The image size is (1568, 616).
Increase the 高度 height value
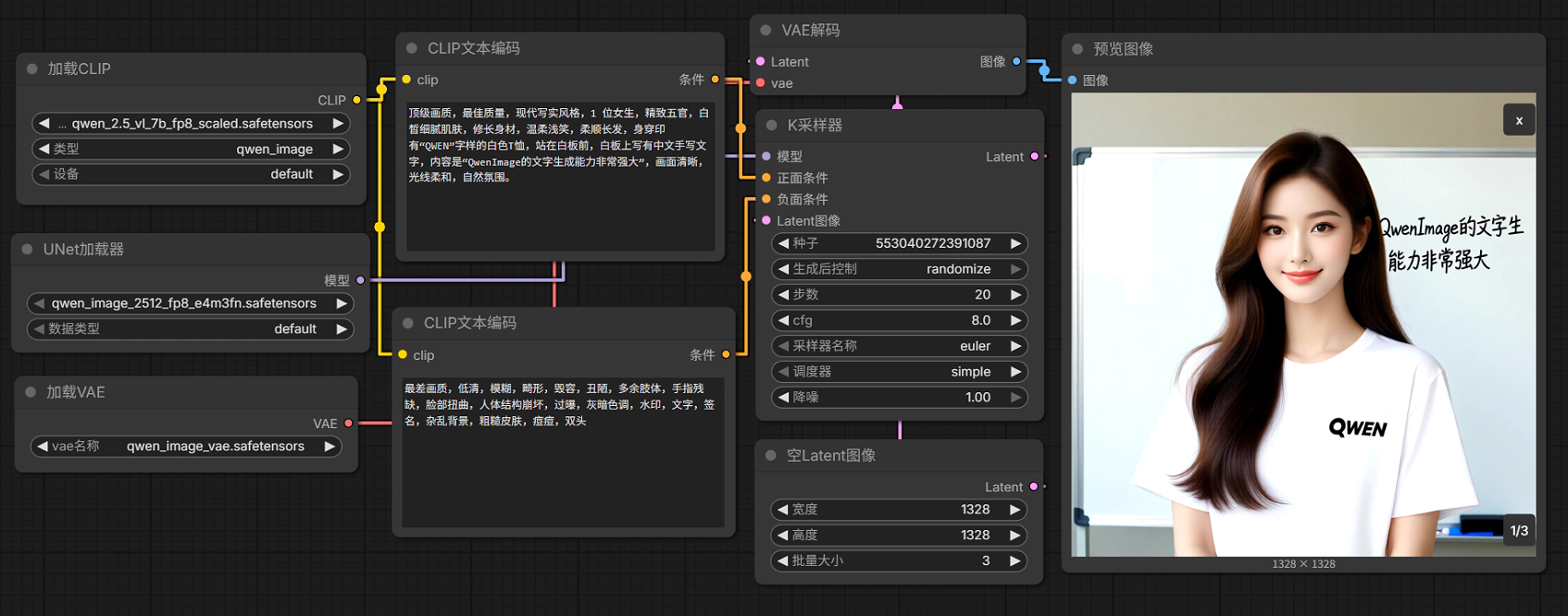point(1014,535)
